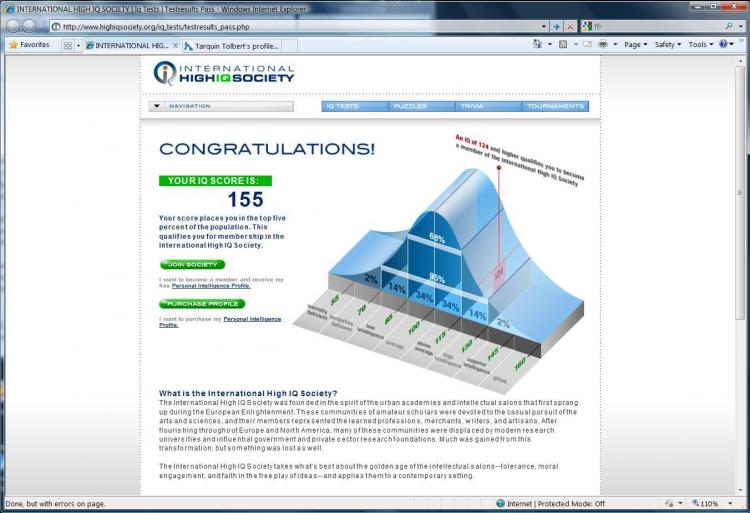Click the vertical page scrollbar thumb
The height and width of the screenshot is (513, 750).
pyautogui.click(x=740, y=193)
